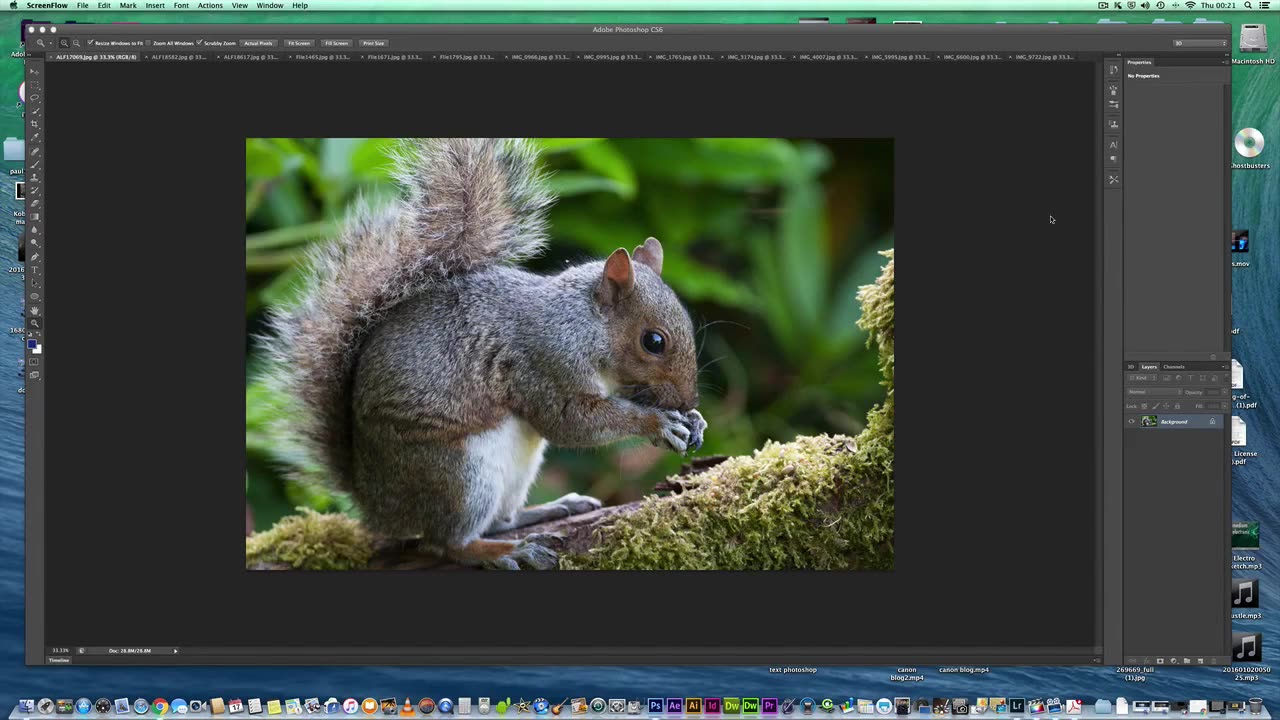This screenshot has height=720, width=1280.
Task: Toggle lock position in Layers panel
Action: point(1166,406)
